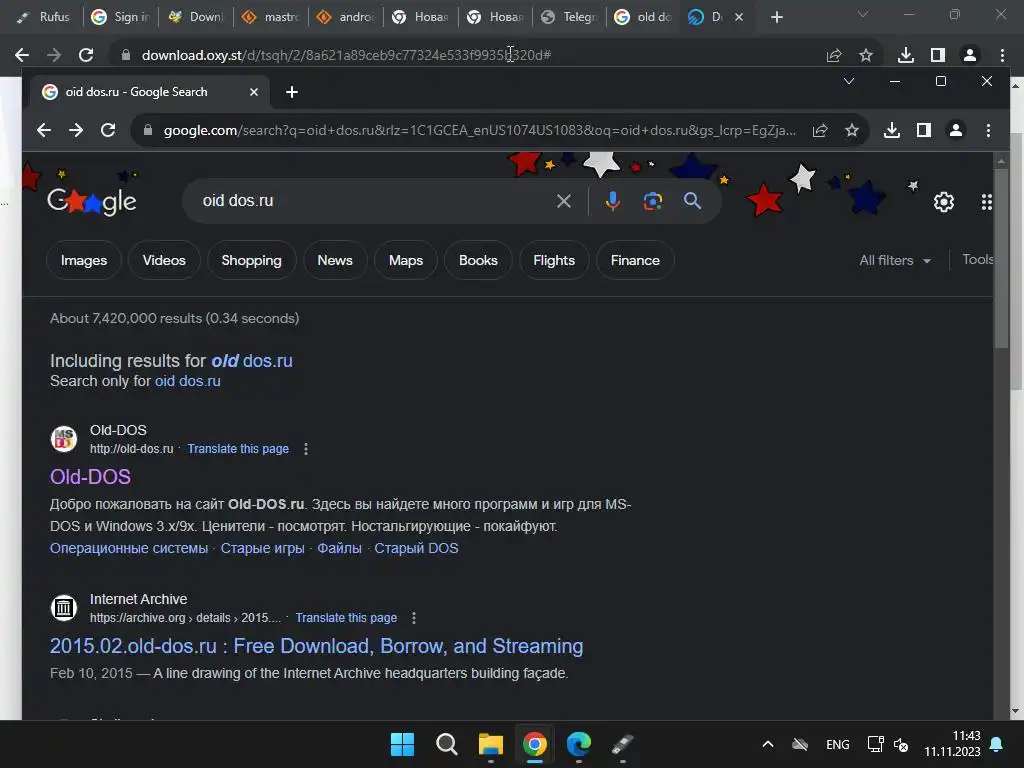The height and width of the screenshot is (768, 1024).
Task: Open search Tools button
Action: [x=978, y=259]
